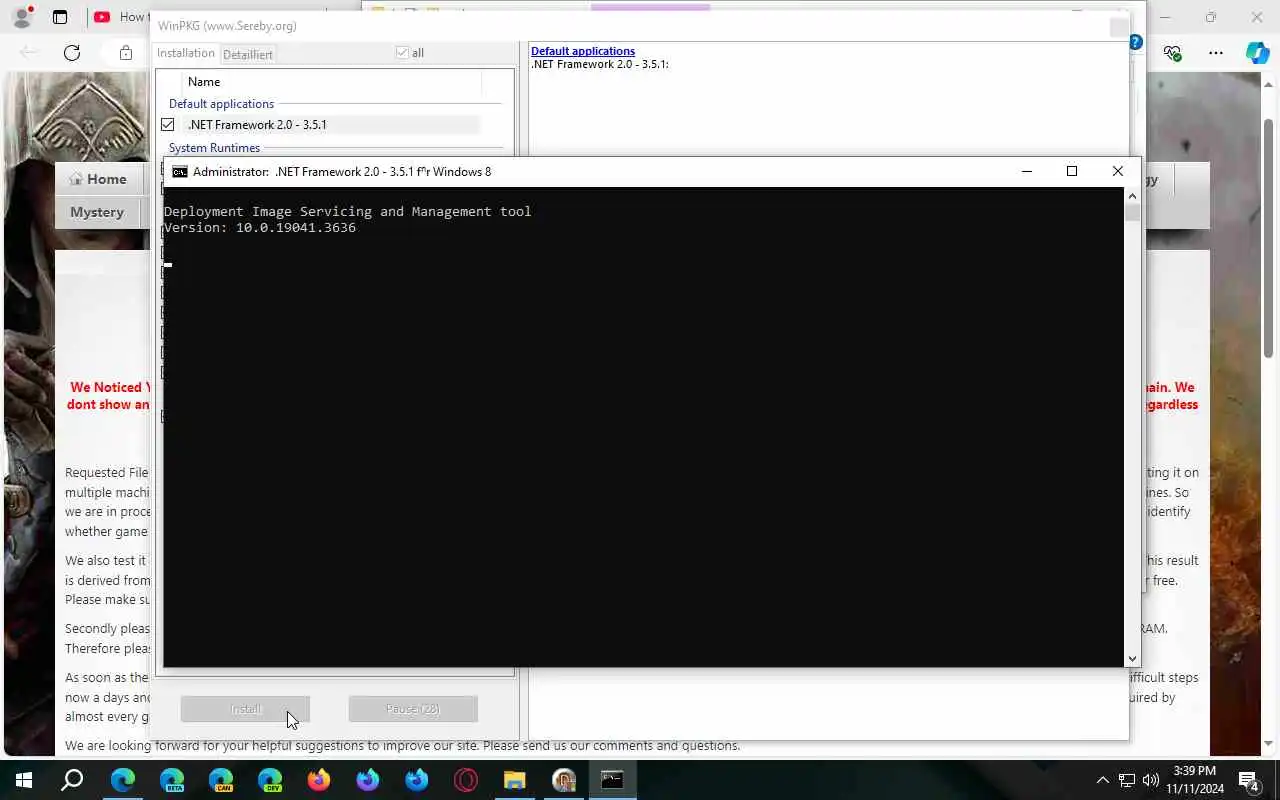1280x800 pixels.
Task: Open Opera browser from the taskbar
Action: (x=466, y=780)
